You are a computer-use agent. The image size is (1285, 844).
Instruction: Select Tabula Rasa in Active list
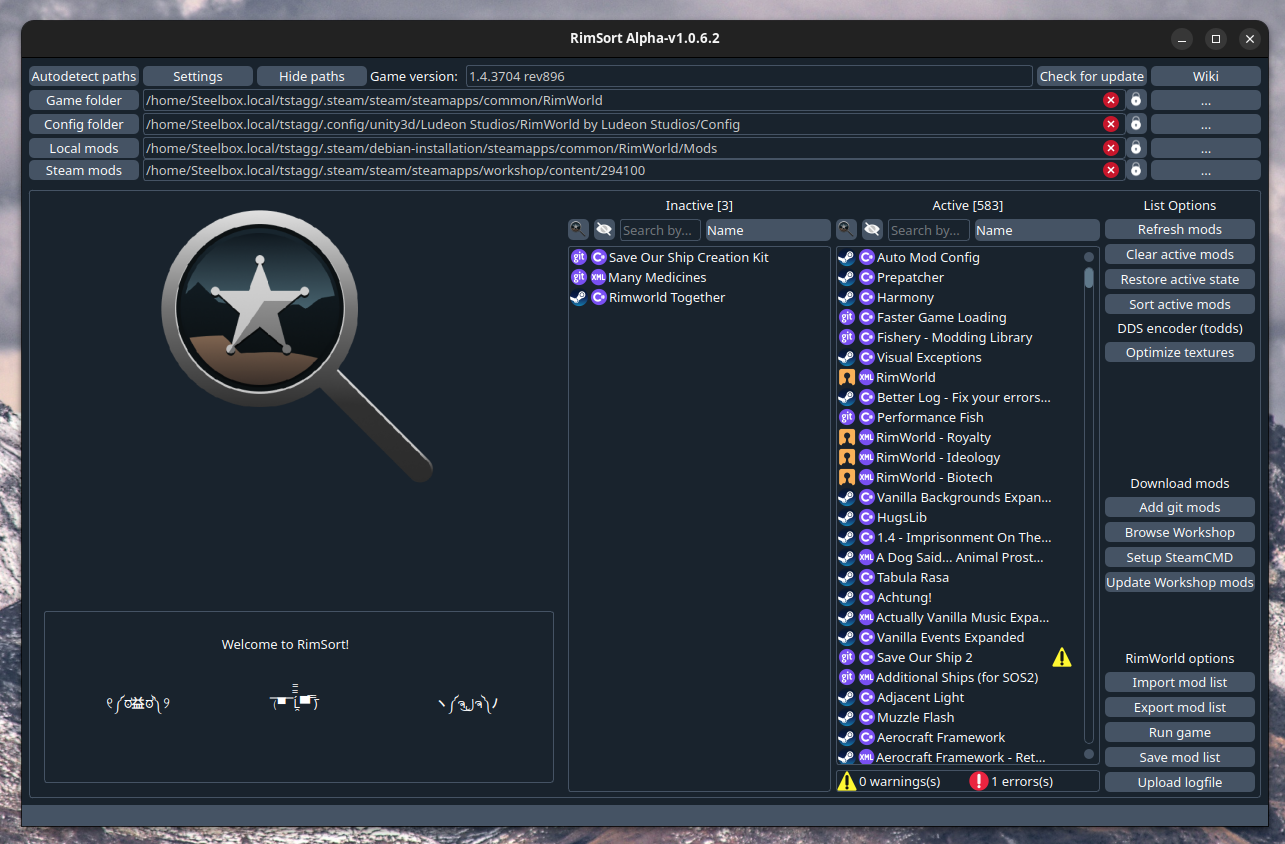click(959, 577)
